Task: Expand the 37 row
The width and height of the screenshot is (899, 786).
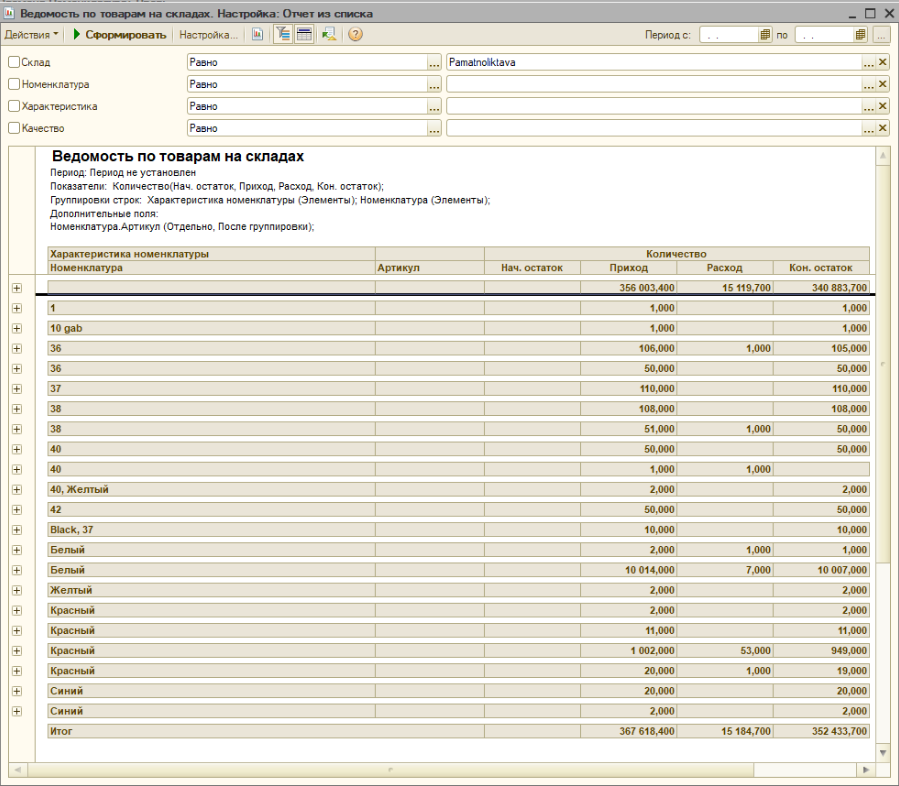Action: tap(17, 389)
